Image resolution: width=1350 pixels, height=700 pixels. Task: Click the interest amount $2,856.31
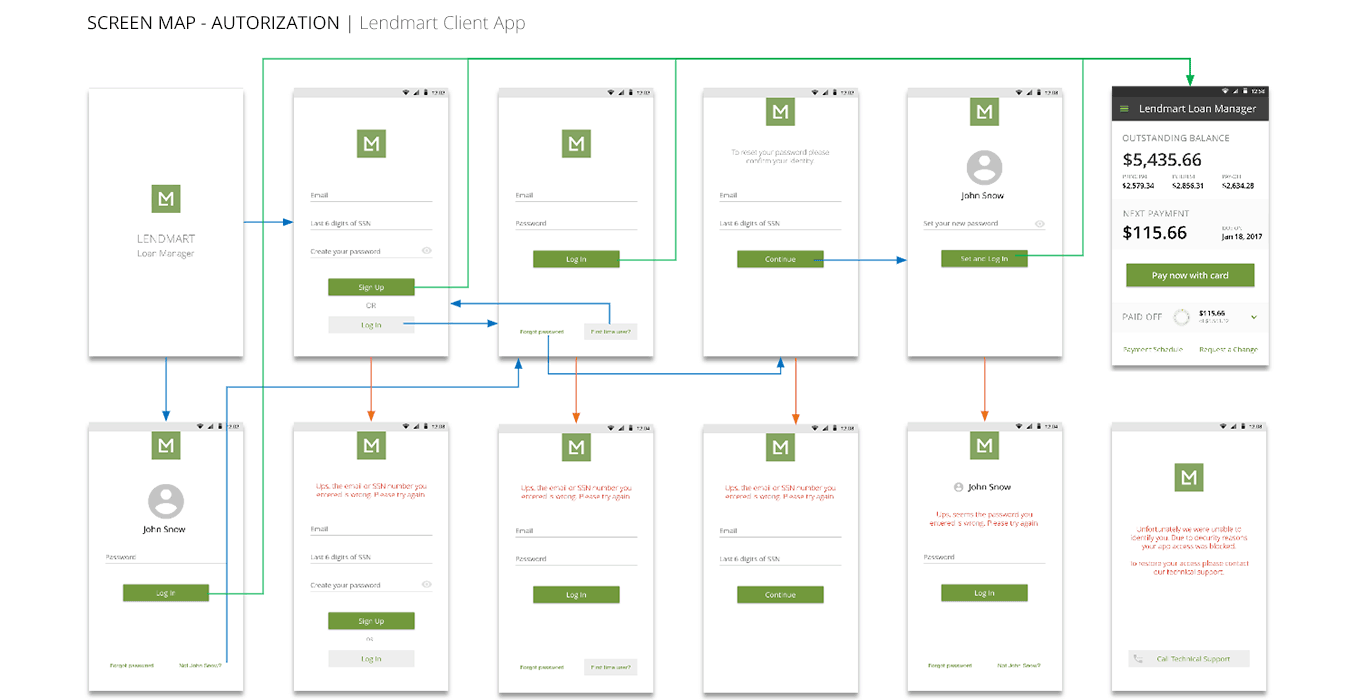pos(1188,186)
